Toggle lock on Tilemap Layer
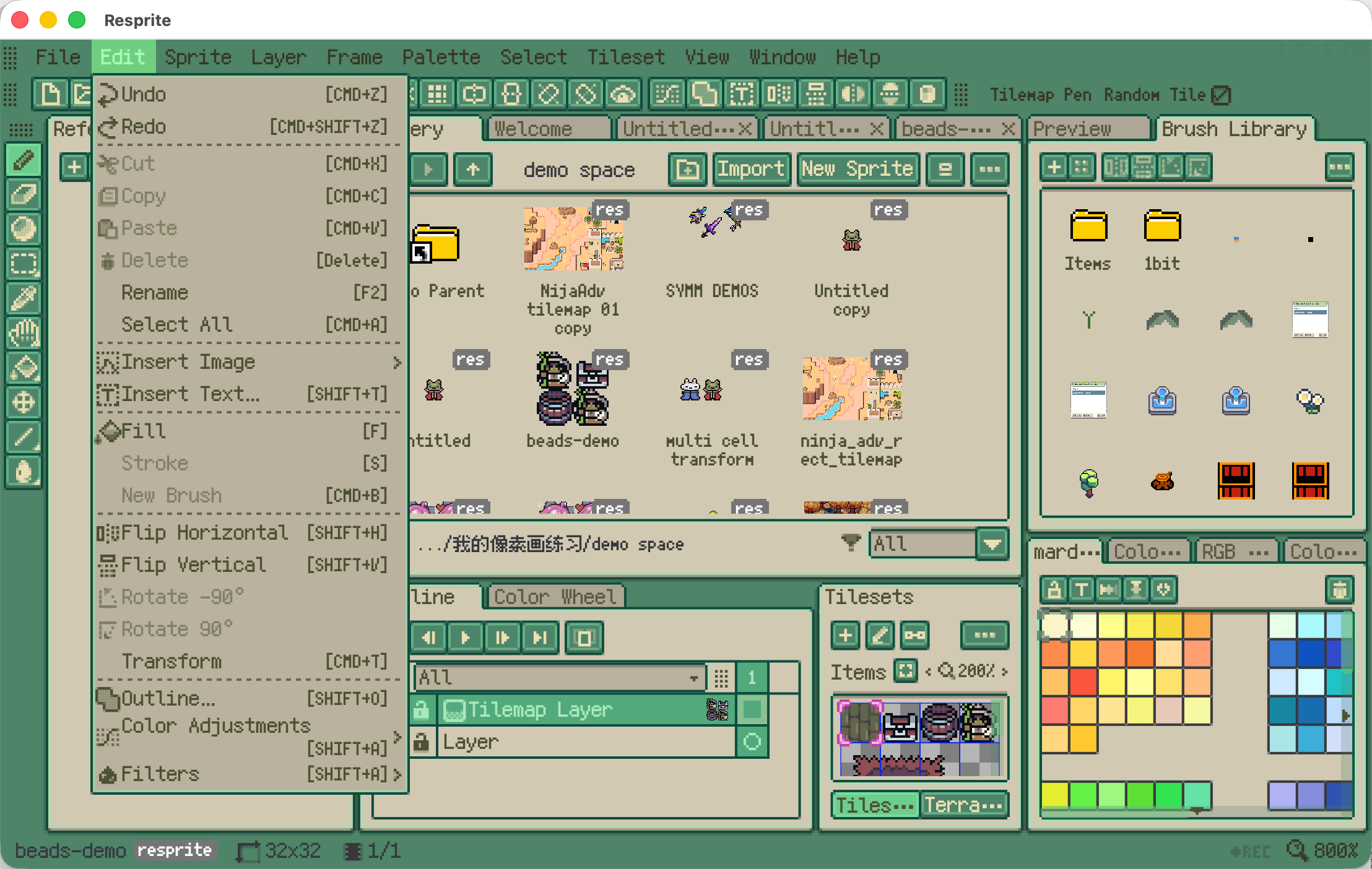Viewport: 1372px width, 869px height. tap(421, 709)
